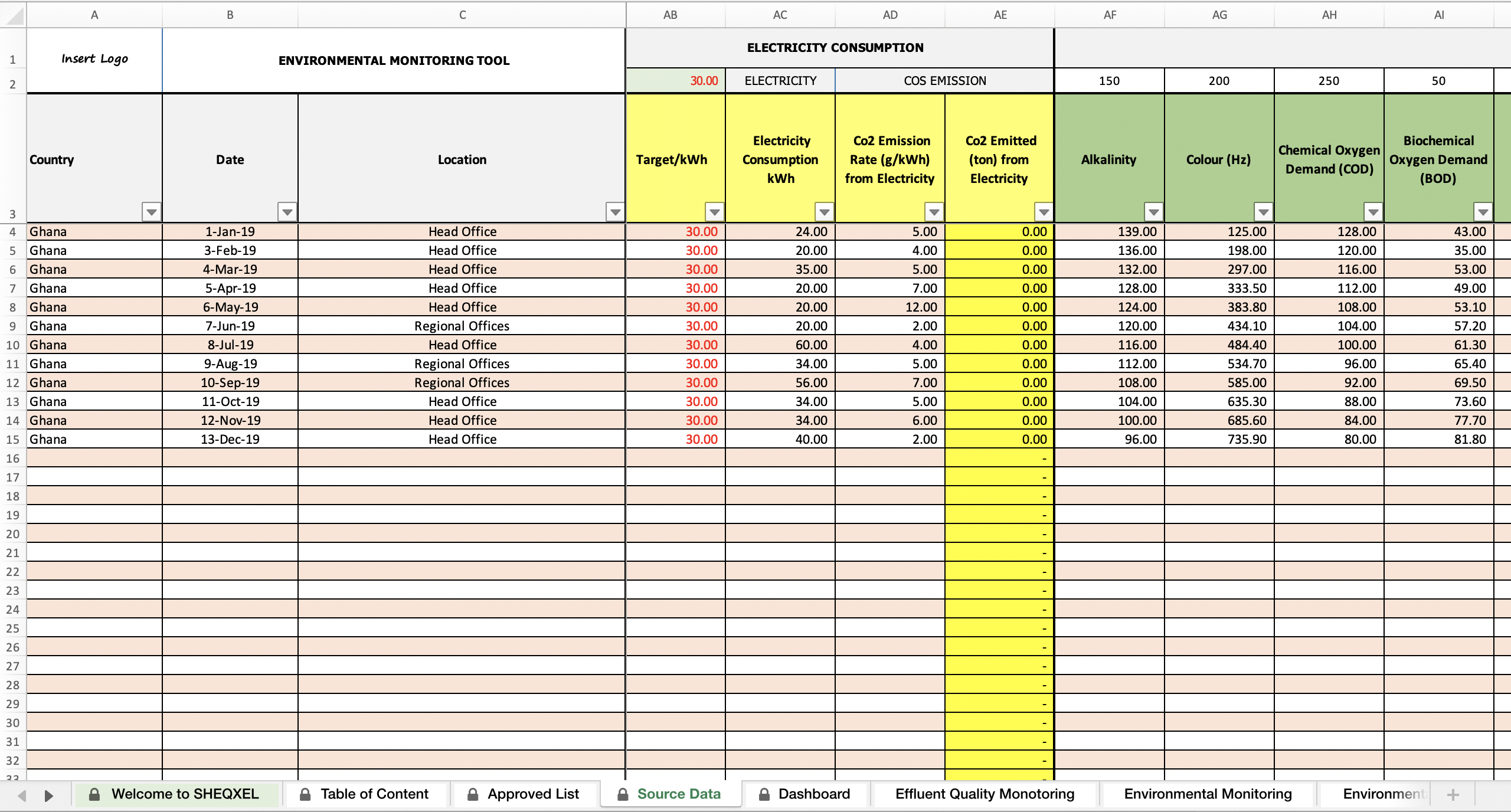Open the Target/kWh filter dropdown
This screenshot has width=1511, height=812.
tap(715, 212)
